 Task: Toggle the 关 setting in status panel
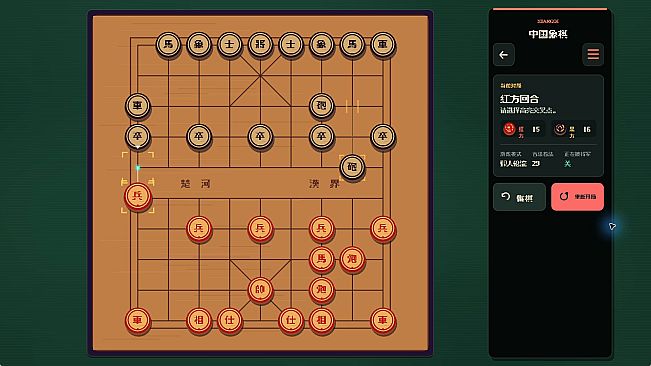[568, 163]
